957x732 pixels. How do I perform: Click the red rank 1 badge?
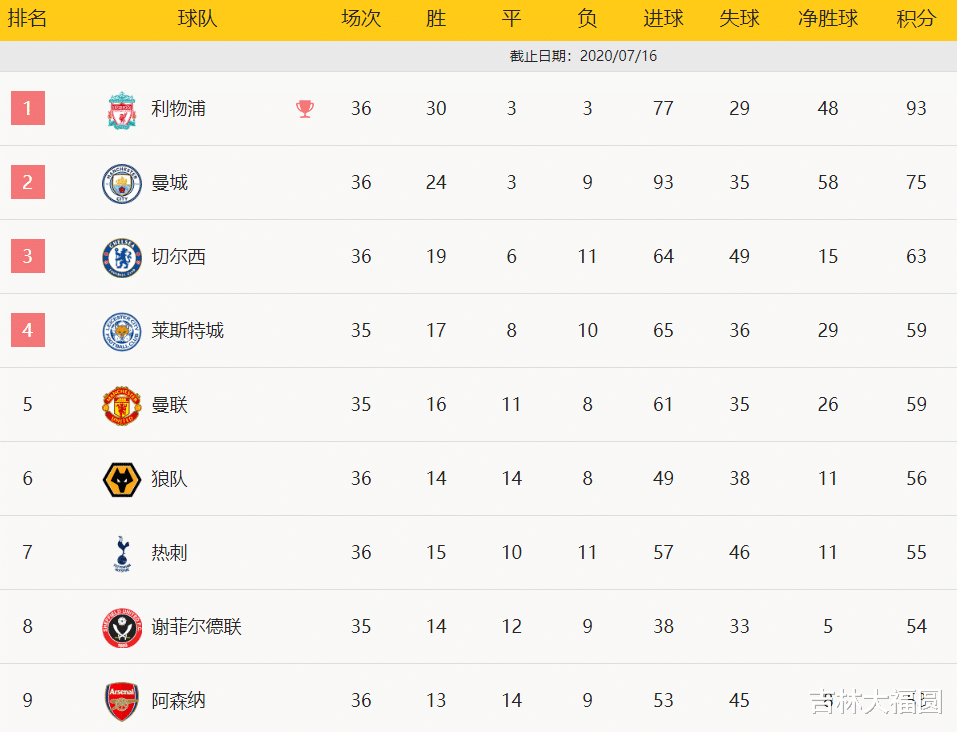(28, 108)
